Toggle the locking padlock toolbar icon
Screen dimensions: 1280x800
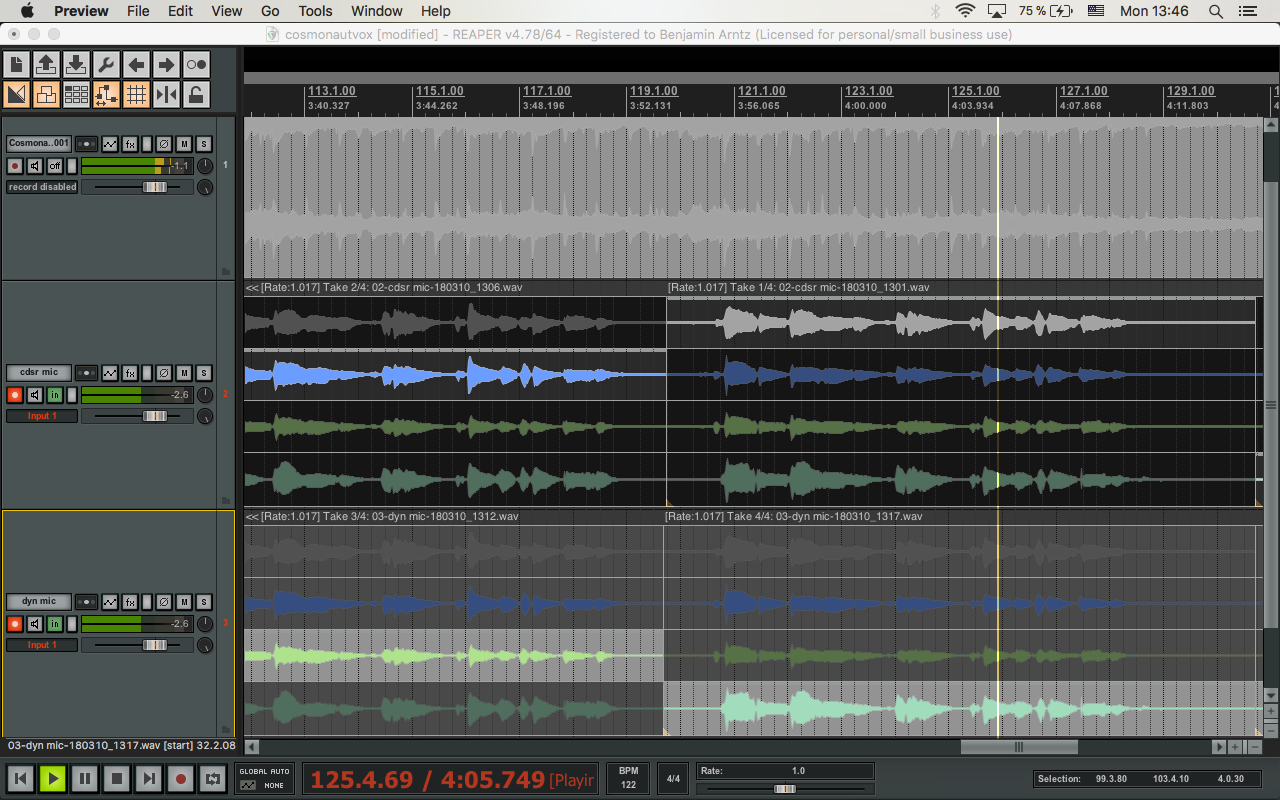click(x=196, y=95)
